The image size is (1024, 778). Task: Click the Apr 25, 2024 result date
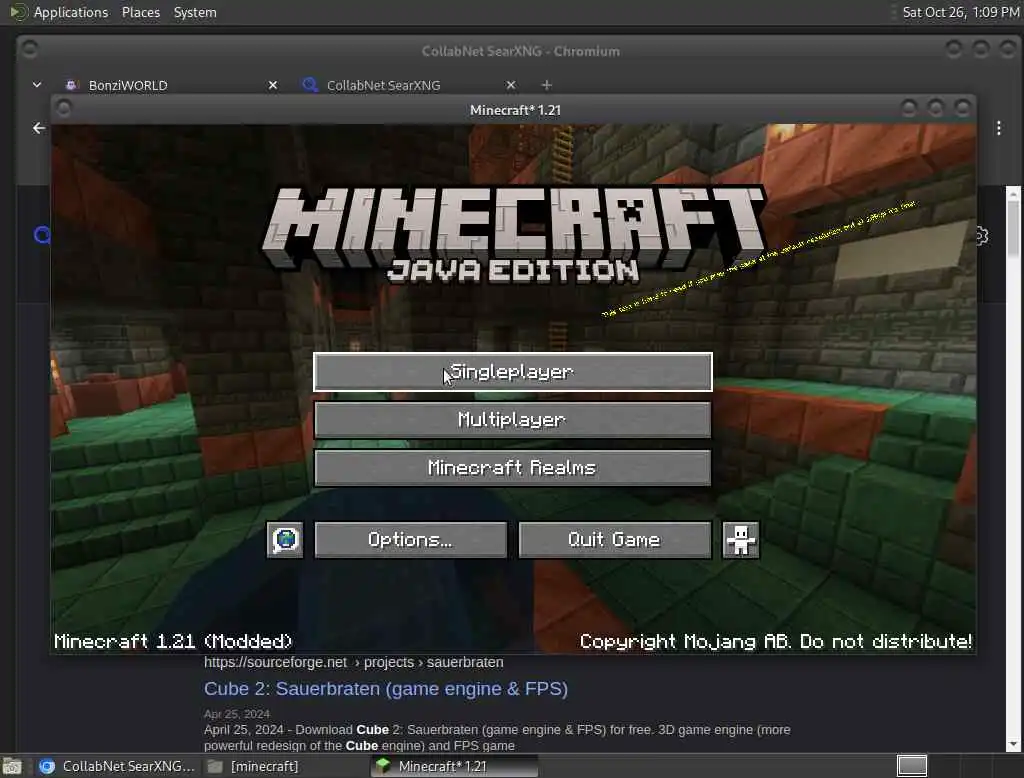[236, 714]
